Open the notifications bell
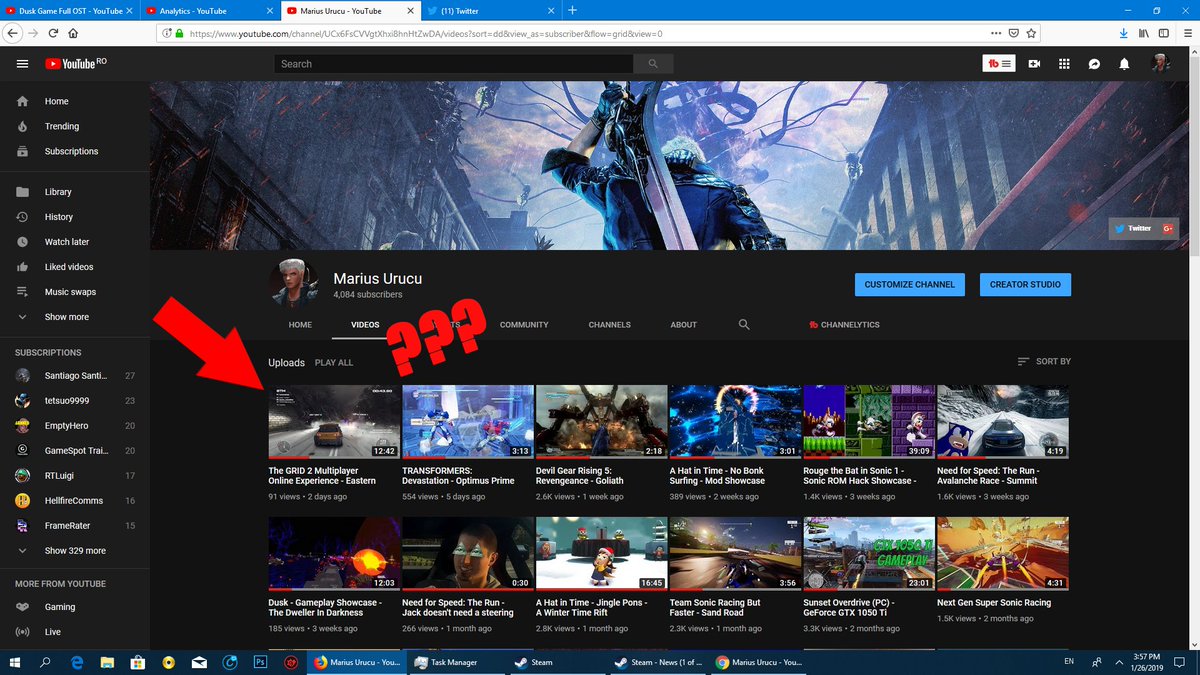1200x675 pixels. [1124, 64]
